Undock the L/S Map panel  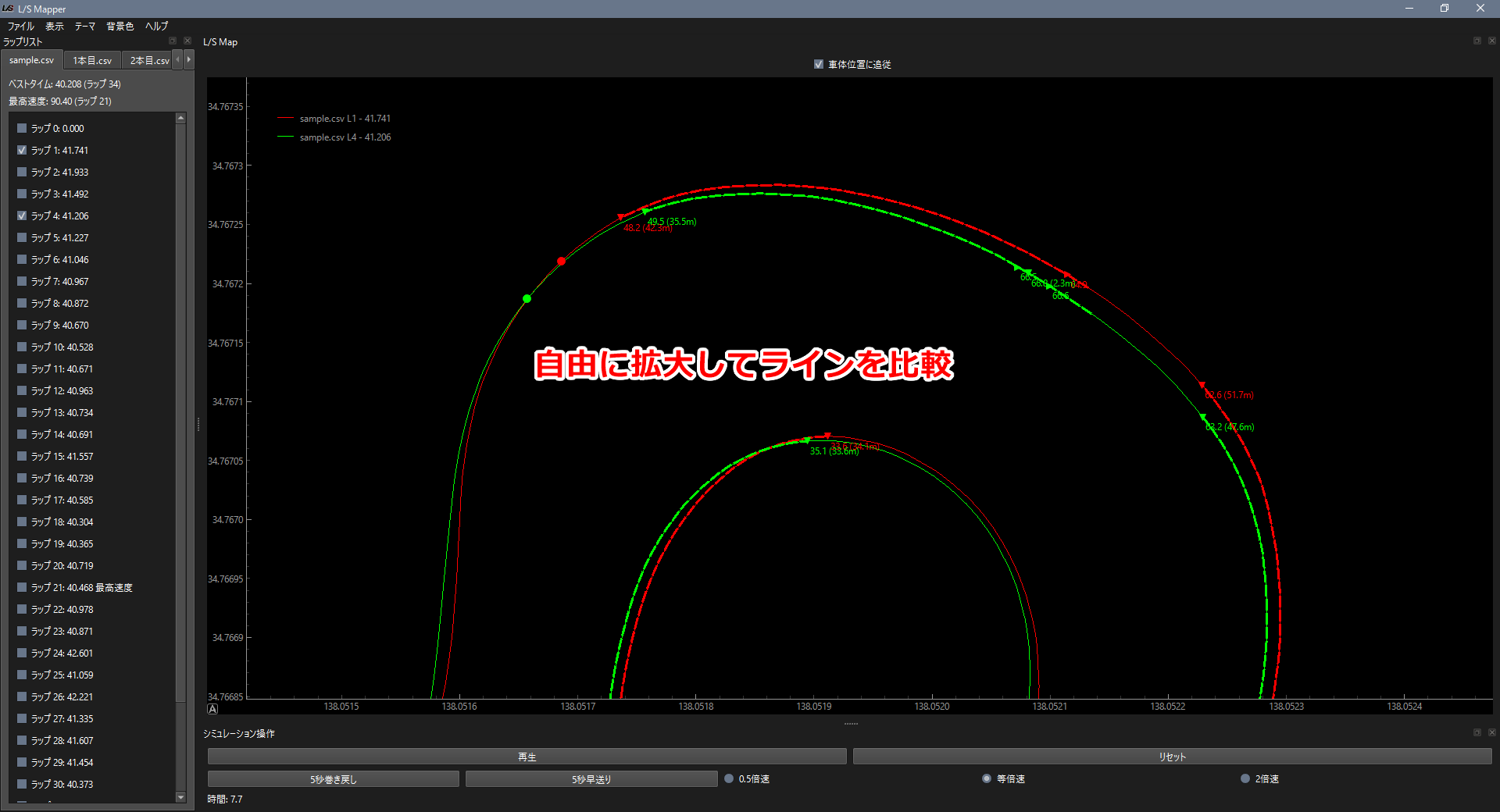pos(1477,41)
